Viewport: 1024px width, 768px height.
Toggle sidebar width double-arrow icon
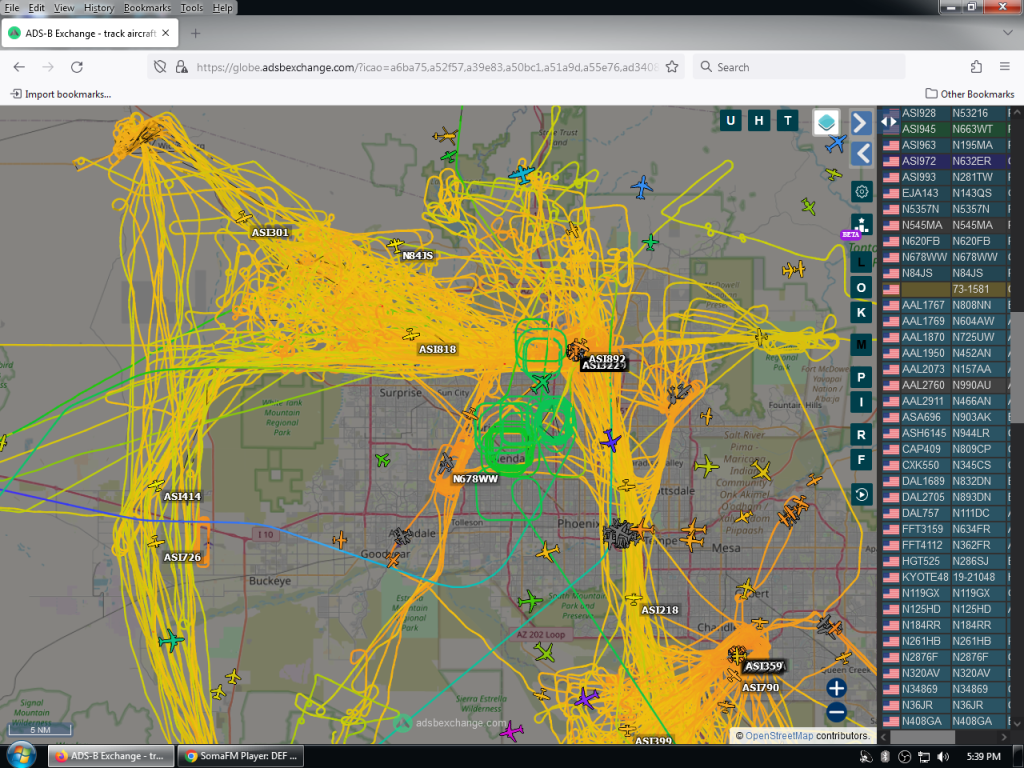click(888, 121)
